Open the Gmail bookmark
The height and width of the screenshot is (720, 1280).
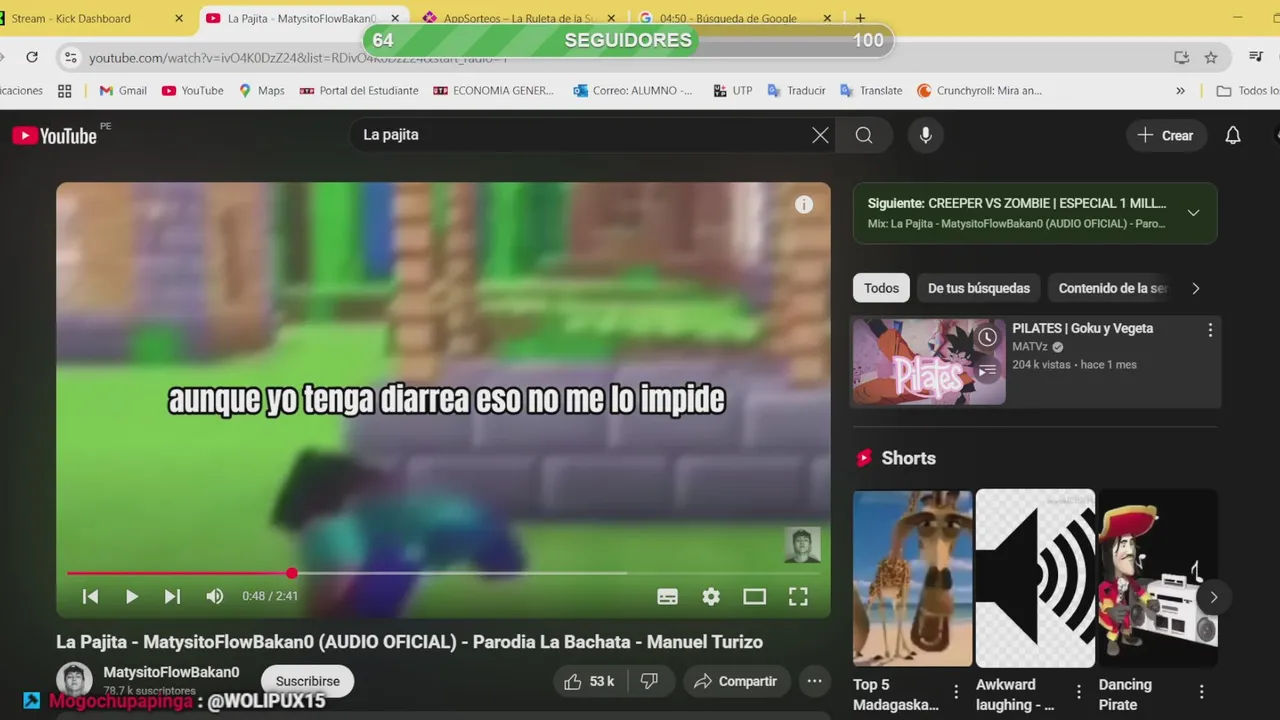coord(123,90)
